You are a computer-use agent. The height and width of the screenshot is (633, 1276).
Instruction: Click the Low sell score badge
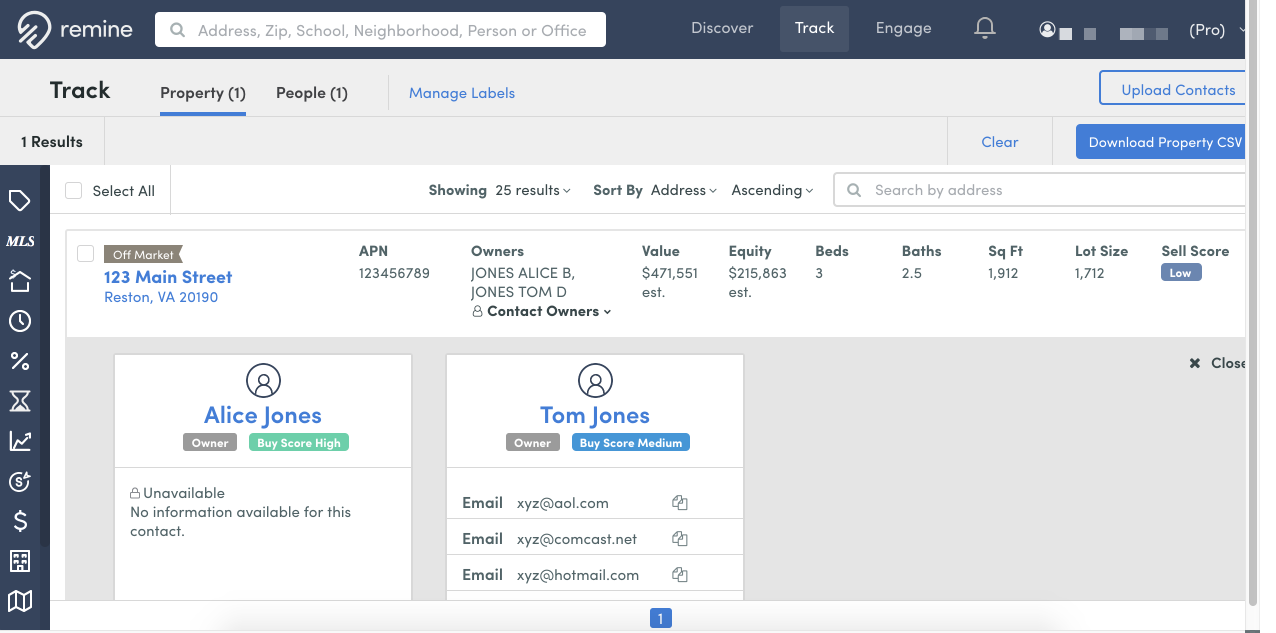1181,273
